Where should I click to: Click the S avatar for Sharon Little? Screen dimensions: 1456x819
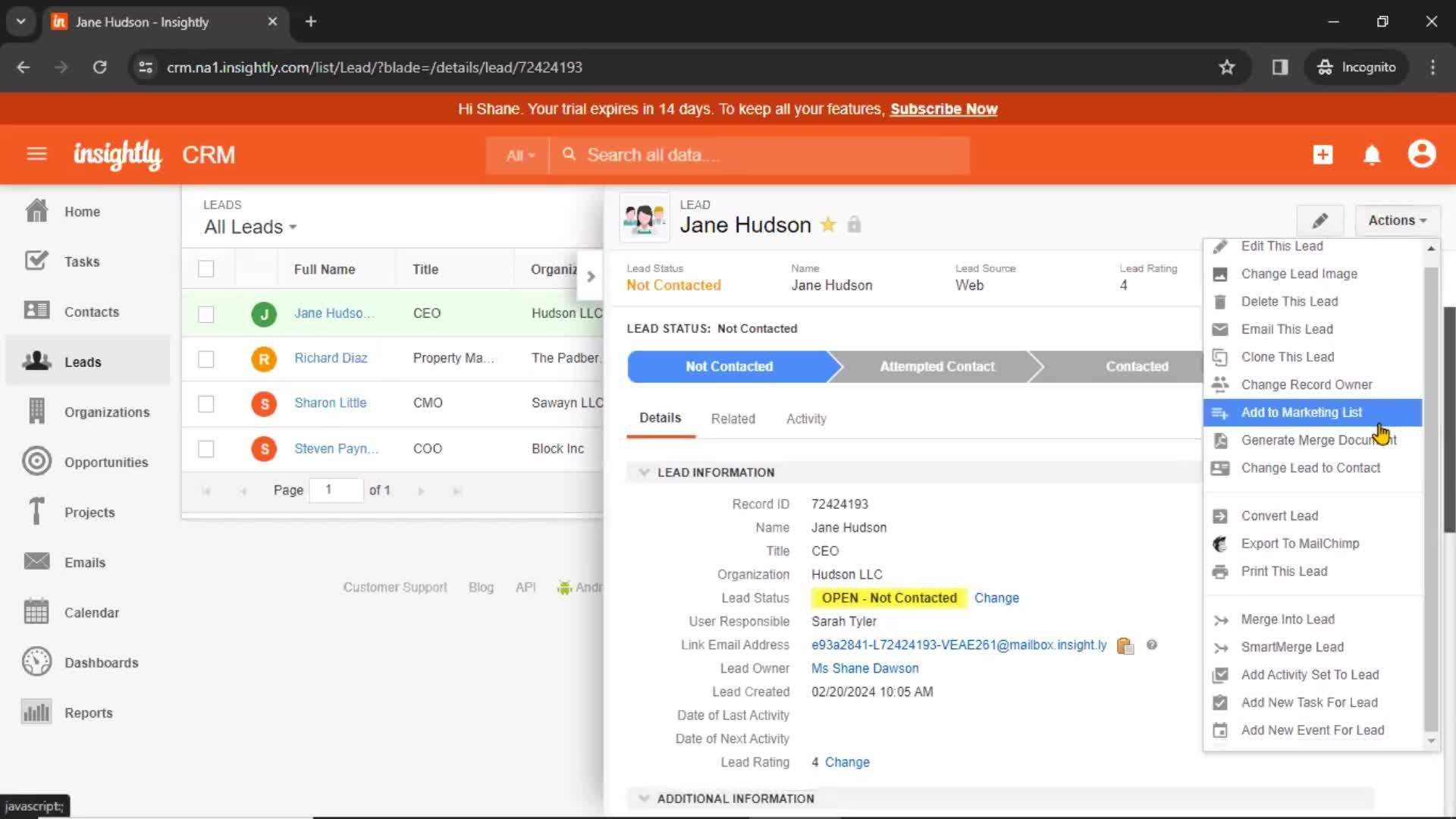[x=264, y=403]
